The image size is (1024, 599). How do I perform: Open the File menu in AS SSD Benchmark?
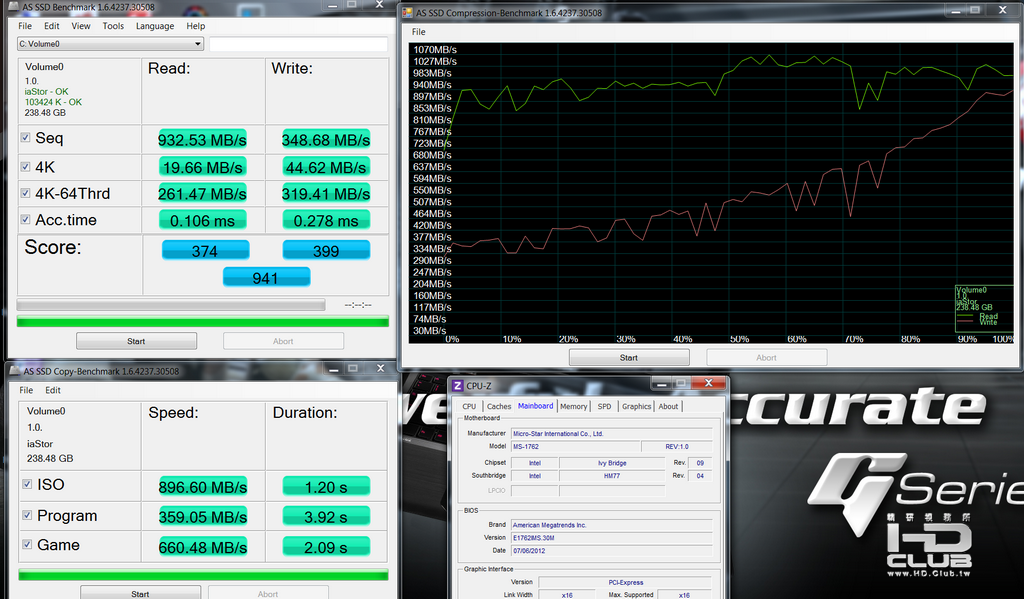pos(25,26)
